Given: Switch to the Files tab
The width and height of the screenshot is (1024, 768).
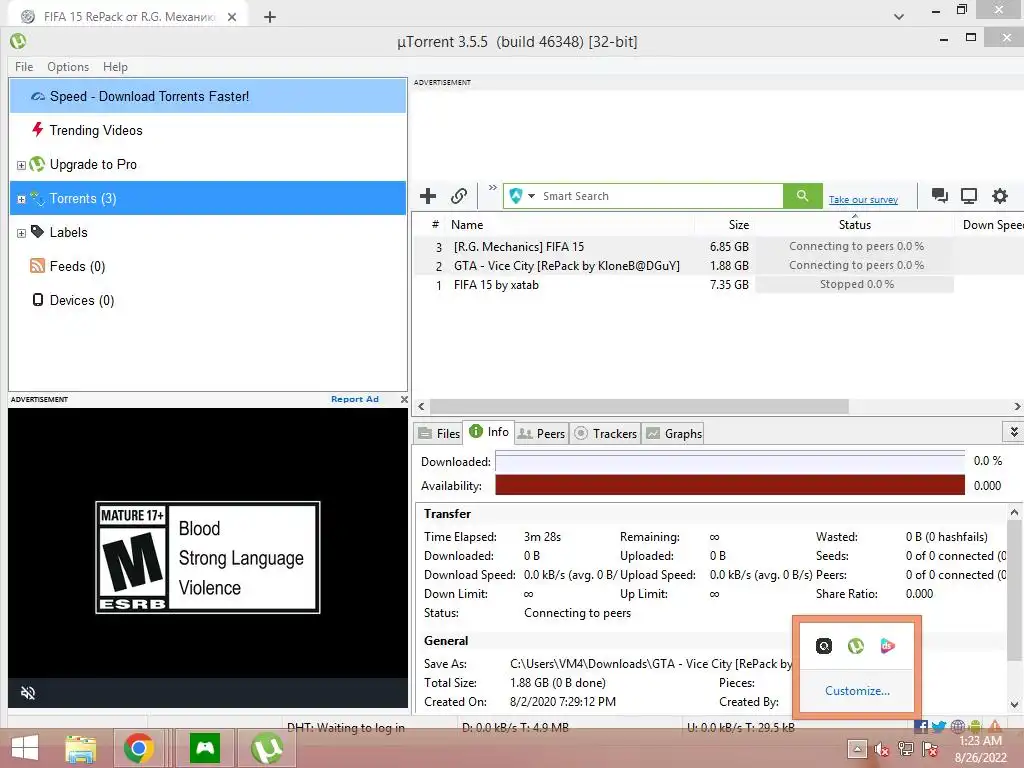Looking at the screenshot, I should tap(439, 434).
